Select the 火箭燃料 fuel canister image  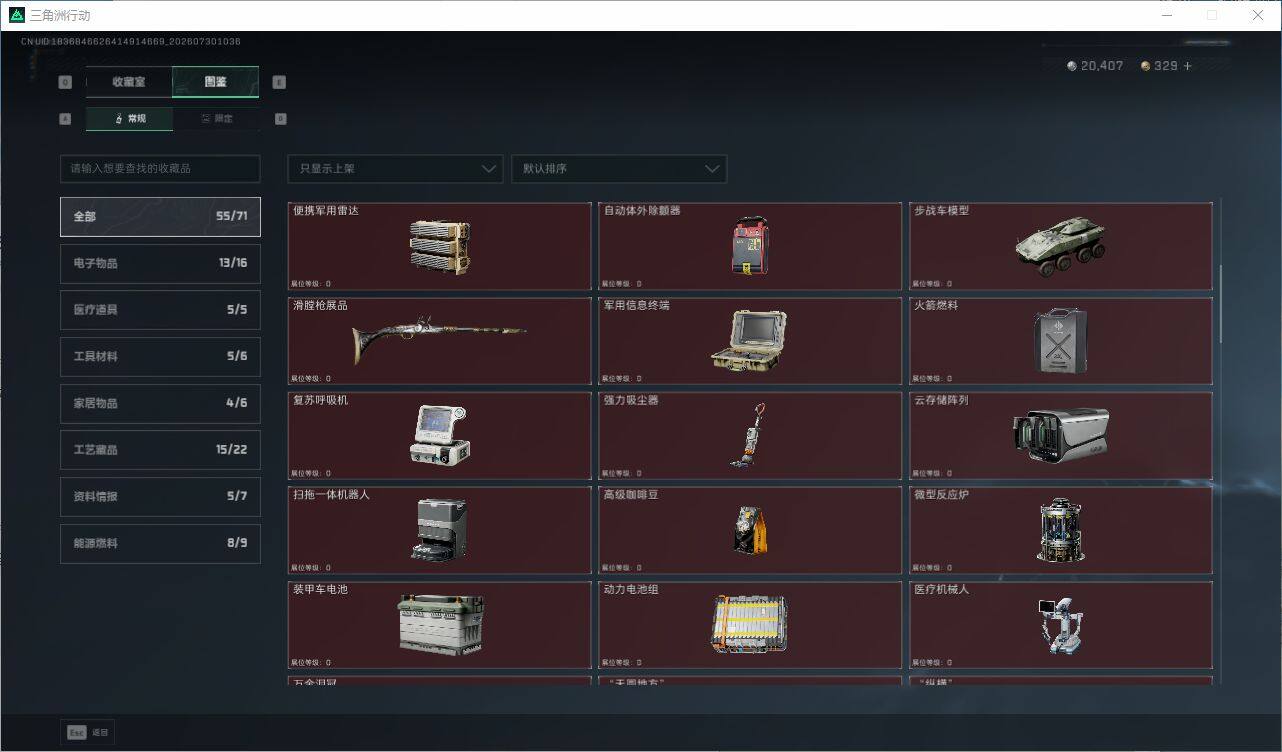1060,341
